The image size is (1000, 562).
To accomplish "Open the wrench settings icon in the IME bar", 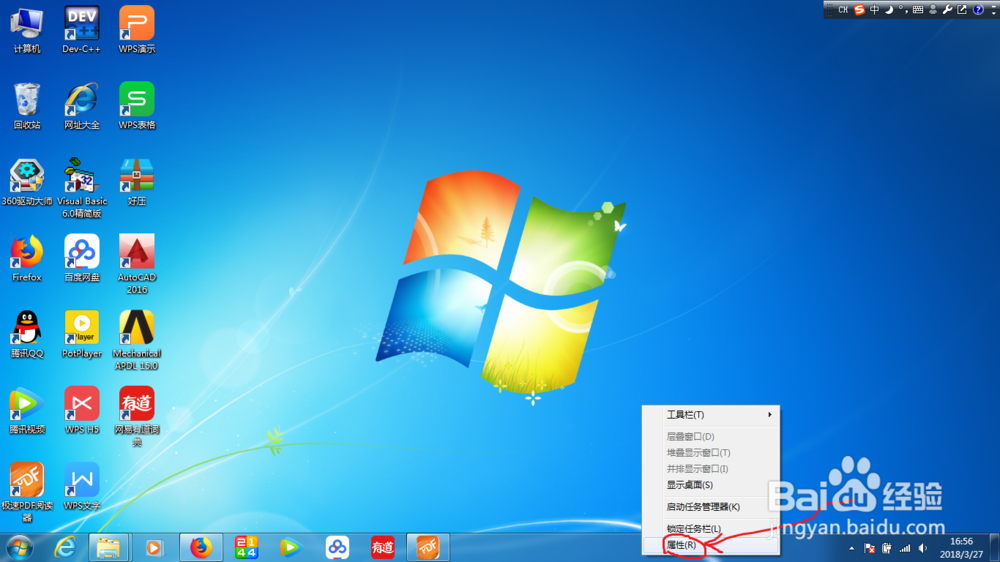I will click(947, 10).
